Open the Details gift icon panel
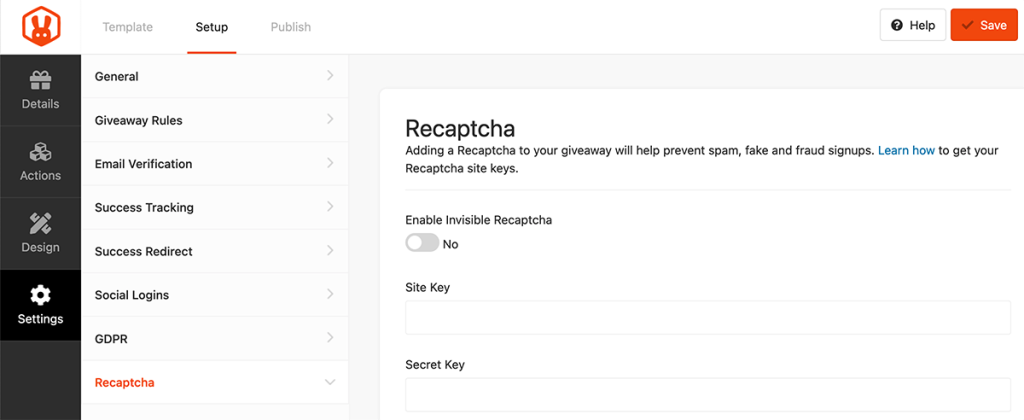This screenshot has width=1024, height=420. pyautogui.click(x=40, y=81)
